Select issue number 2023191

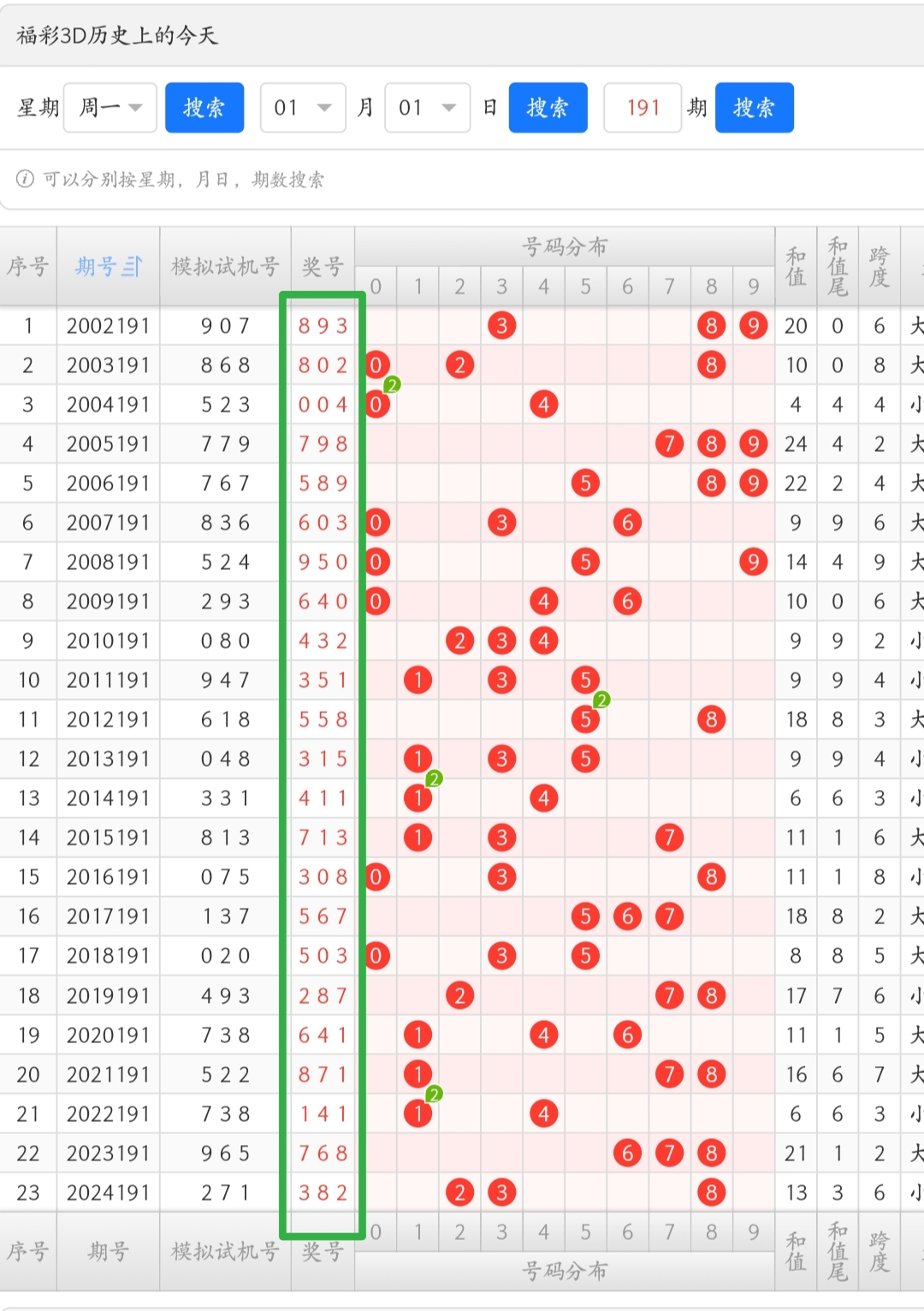pyautogui.click(x=108, y=1154)
